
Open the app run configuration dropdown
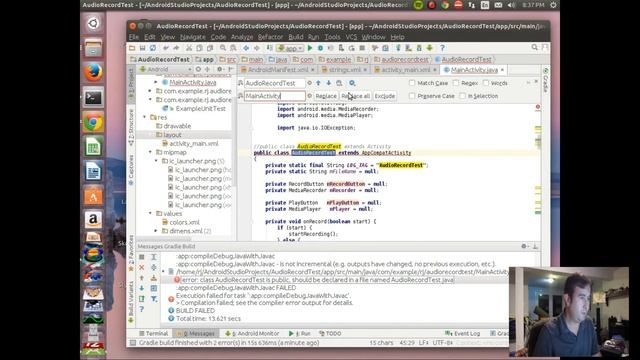290,48
